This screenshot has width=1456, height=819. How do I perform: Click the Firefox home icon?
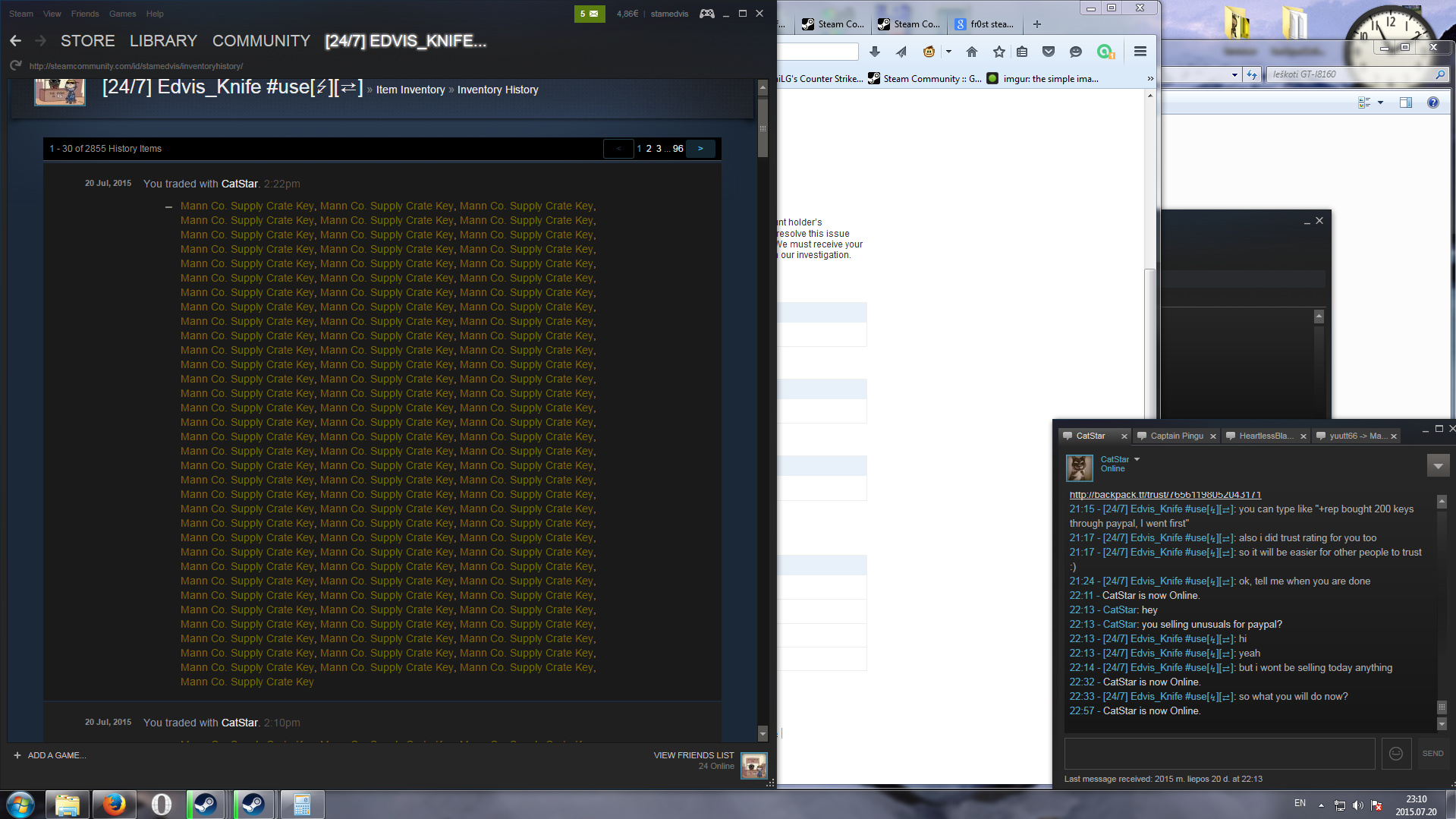971,52
